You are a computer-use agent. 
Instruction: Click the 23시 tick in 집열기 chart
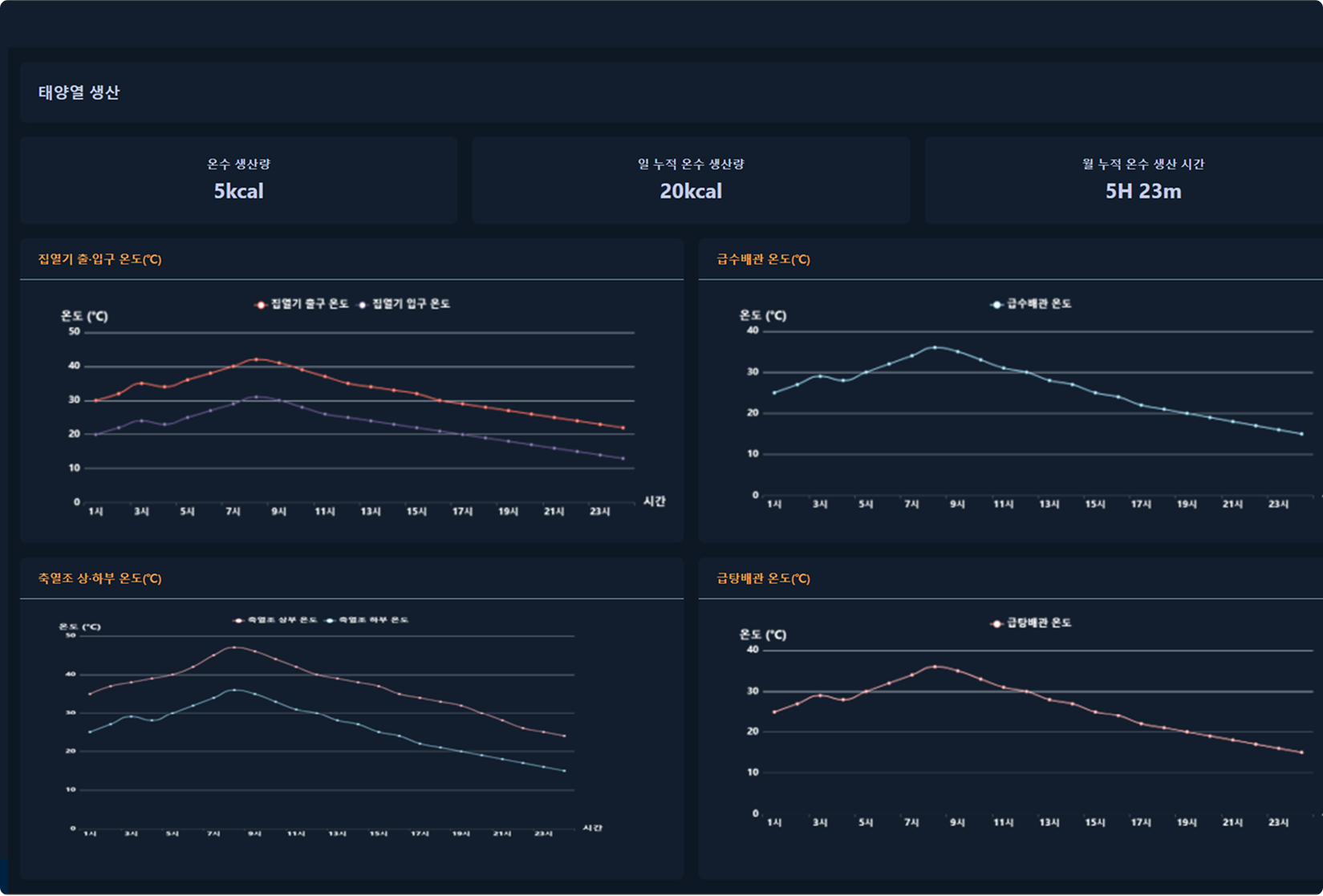pos(600,512)
